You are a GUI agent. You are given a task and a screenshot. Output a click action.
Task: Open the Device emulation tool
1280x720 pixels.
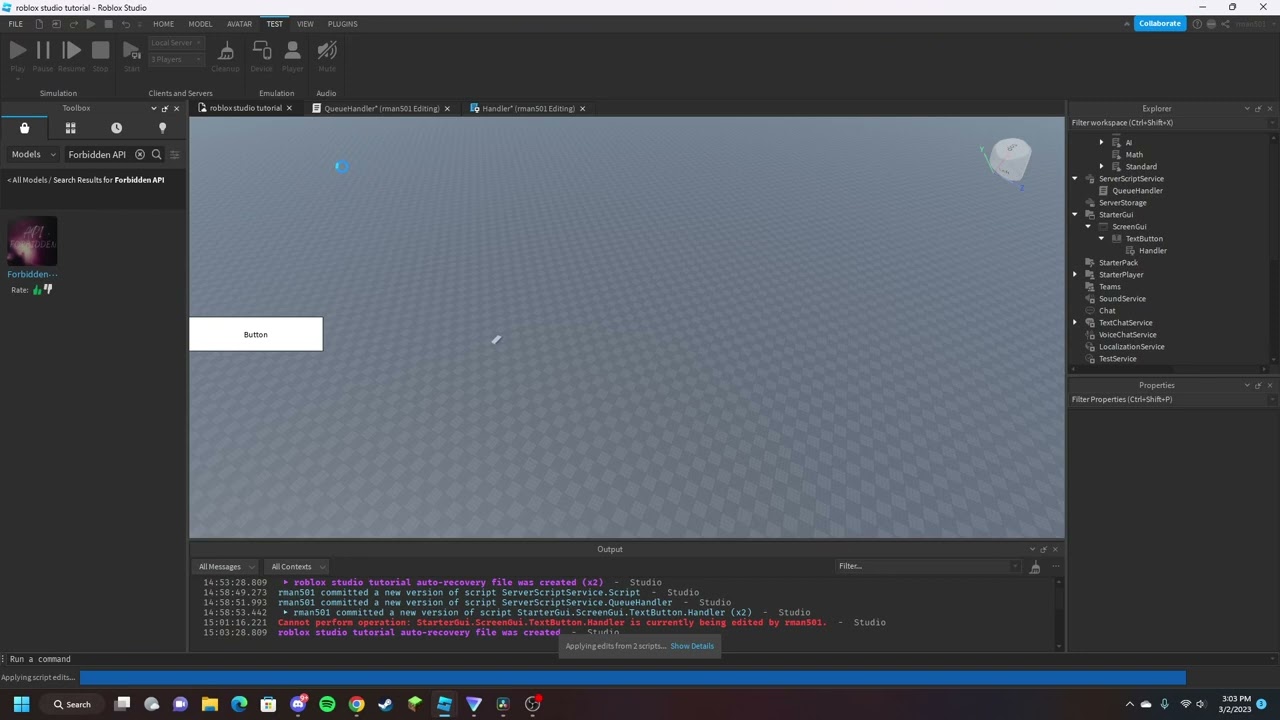pyautogui.click(x=261, y=55)
